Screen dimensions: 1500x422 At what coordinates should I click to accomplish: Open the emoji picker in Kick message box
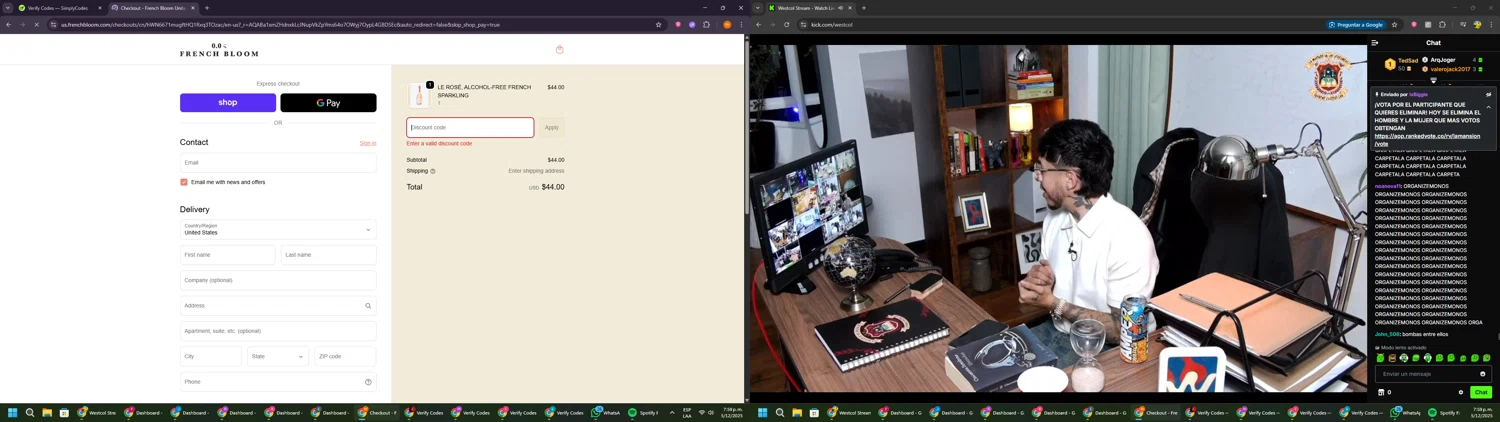(1483, 374)
